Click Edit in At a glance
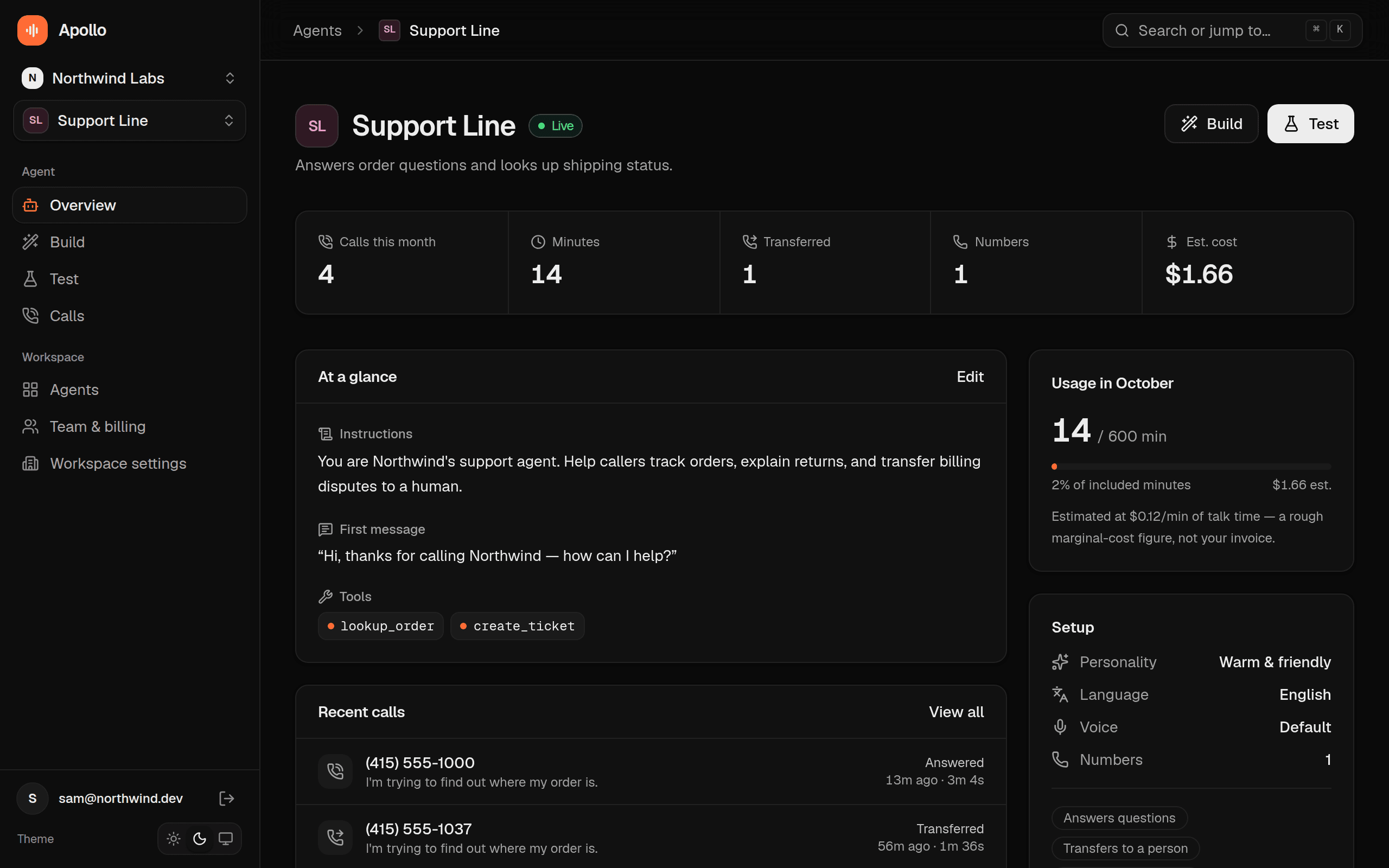The width and height of the screenshot is (1389, 868). click(970, 376)
